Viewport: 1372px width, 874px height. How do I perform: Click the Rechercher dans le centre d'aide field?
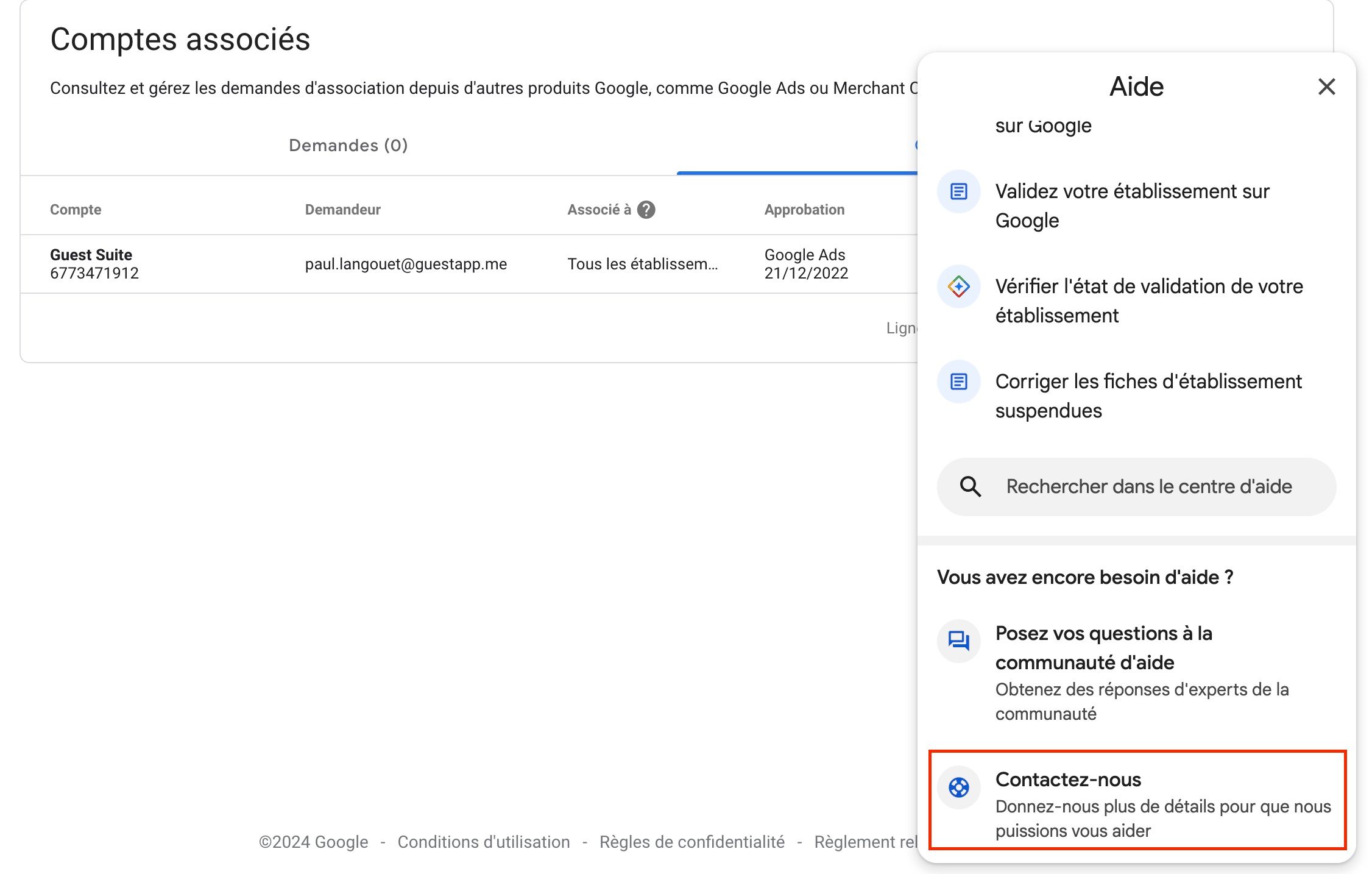point(1137,486)
